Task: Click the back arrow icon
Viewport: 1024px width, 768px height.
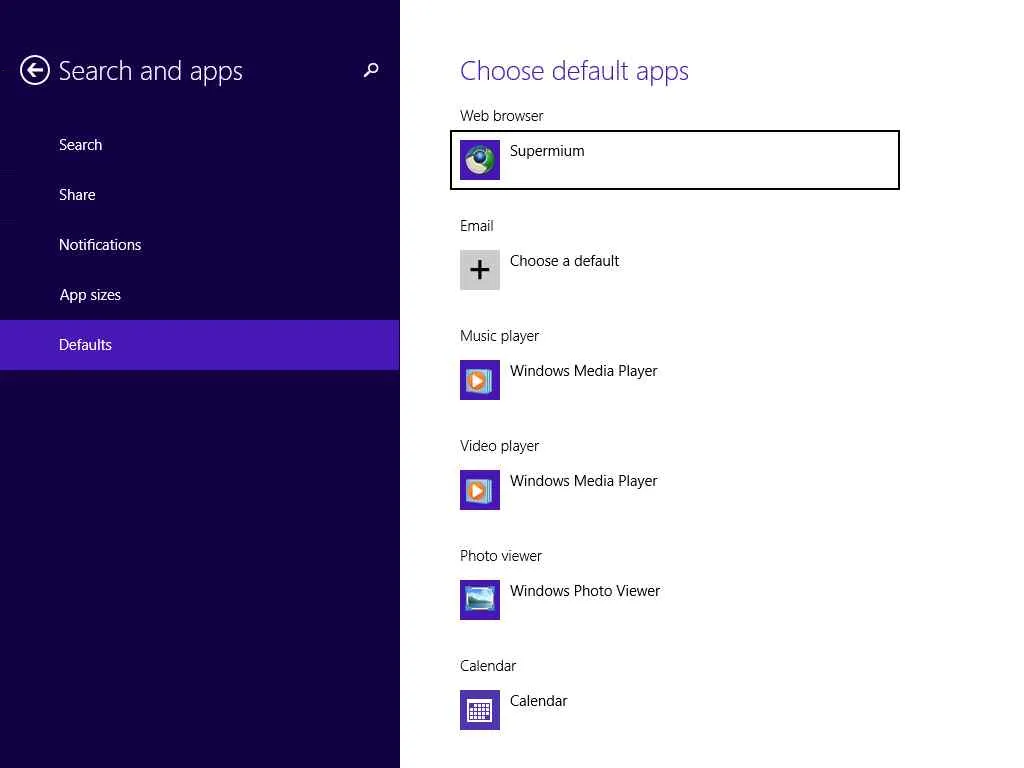Action: (35, 70)
